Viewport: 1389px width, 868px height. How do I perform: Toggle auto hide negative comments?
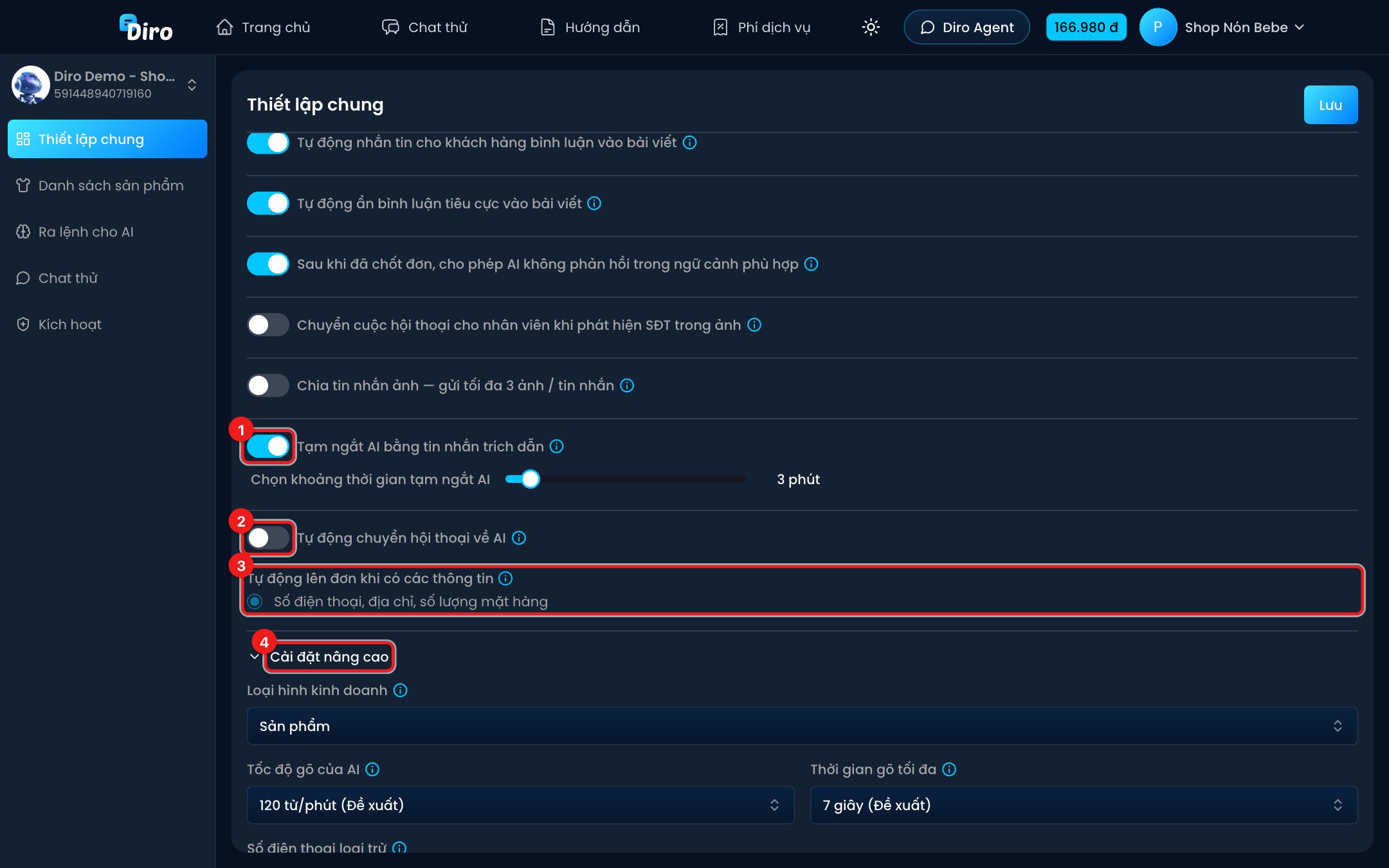(x=268, y=203)
